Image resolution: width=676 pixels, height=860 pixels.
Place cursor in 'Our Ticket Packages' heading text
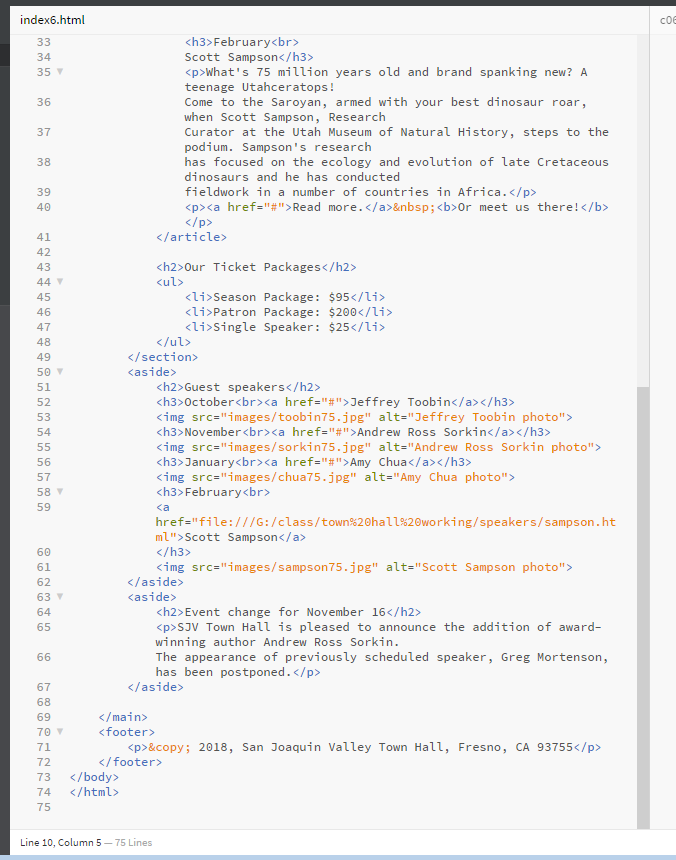[x=252, y=267]
